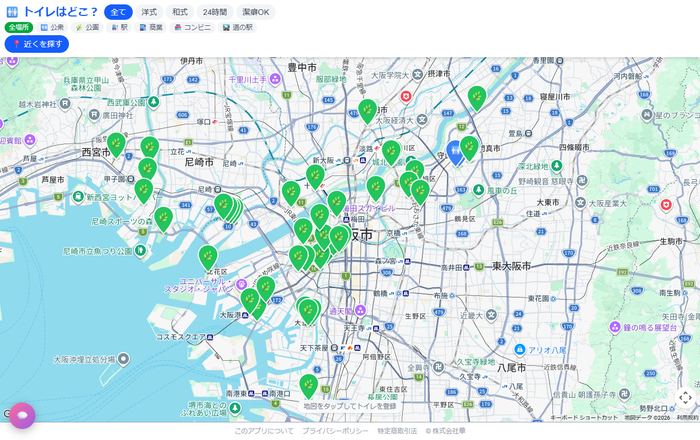Screen dimensions: 700x440
Task: Open the blue toilet pin near 守口
Action: point(454,152)
